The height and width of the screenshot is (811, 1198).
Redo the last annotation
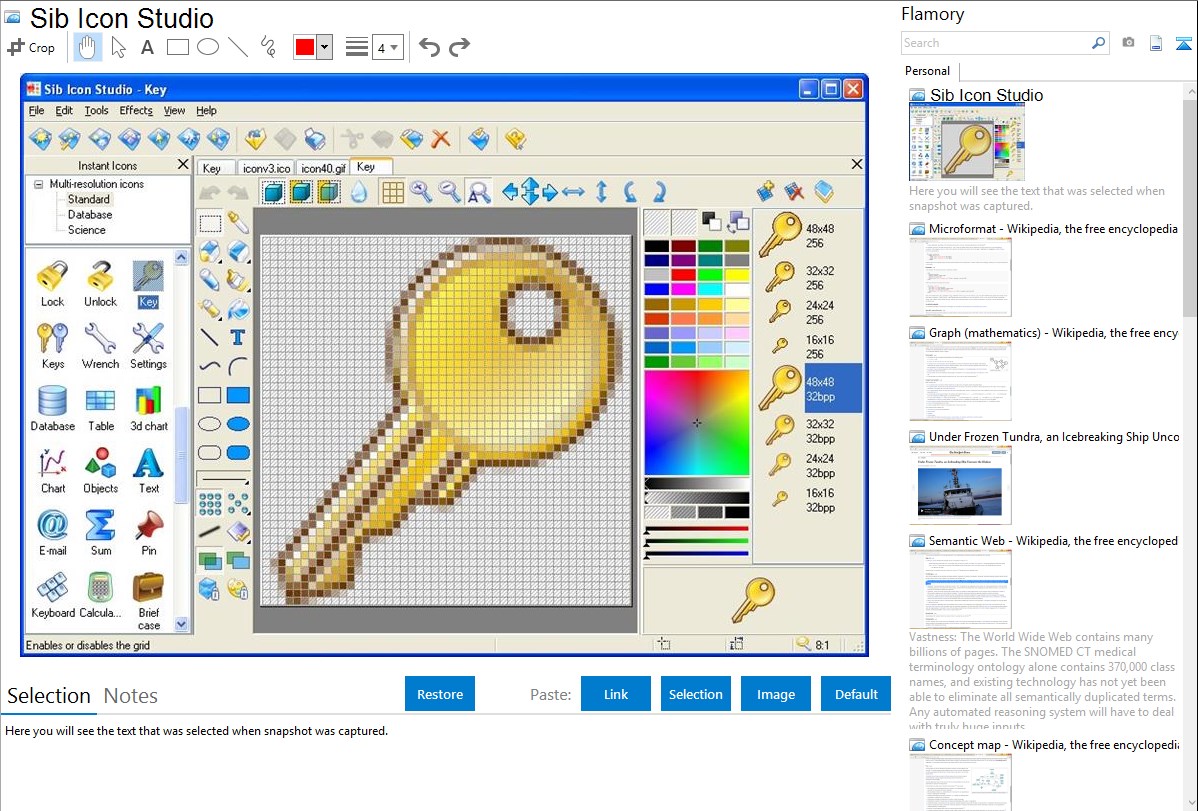click(459, 47)
